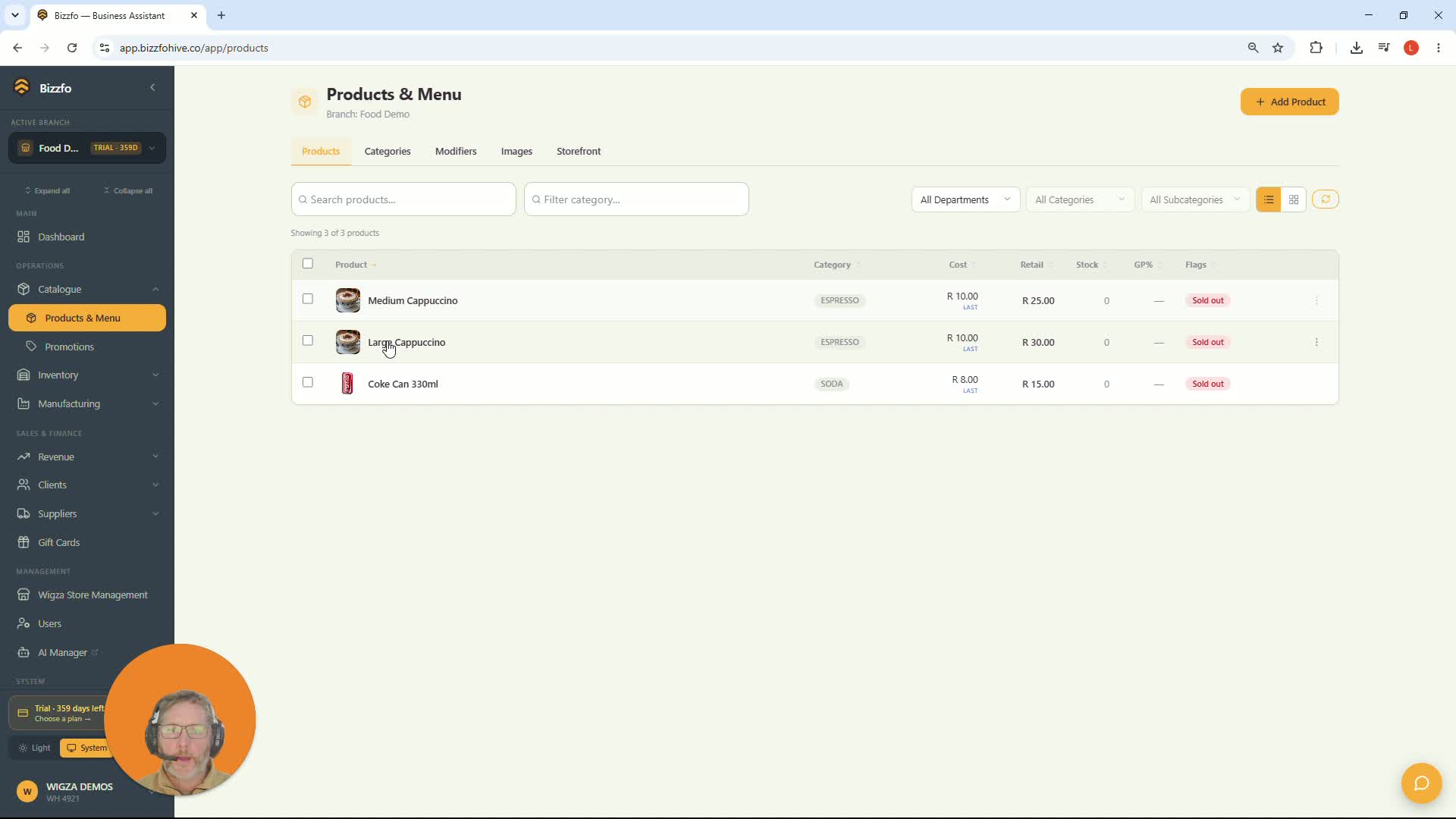Open row actions menu for Medium Cappuccino
This screenshot has width=1456, height=819.
1316,301
